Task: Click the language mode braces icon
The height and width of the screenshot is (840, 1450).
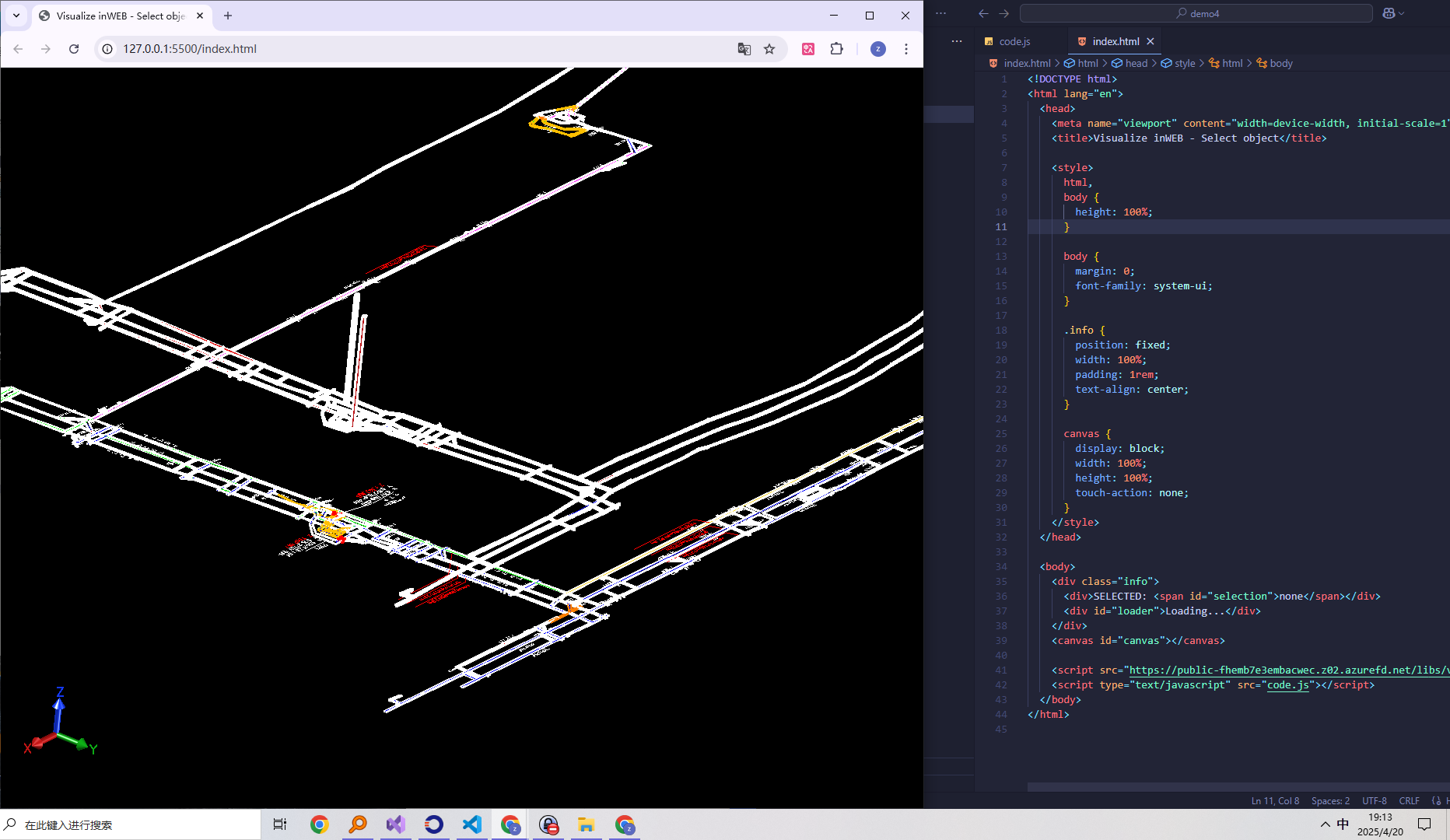Action: 1436,800
